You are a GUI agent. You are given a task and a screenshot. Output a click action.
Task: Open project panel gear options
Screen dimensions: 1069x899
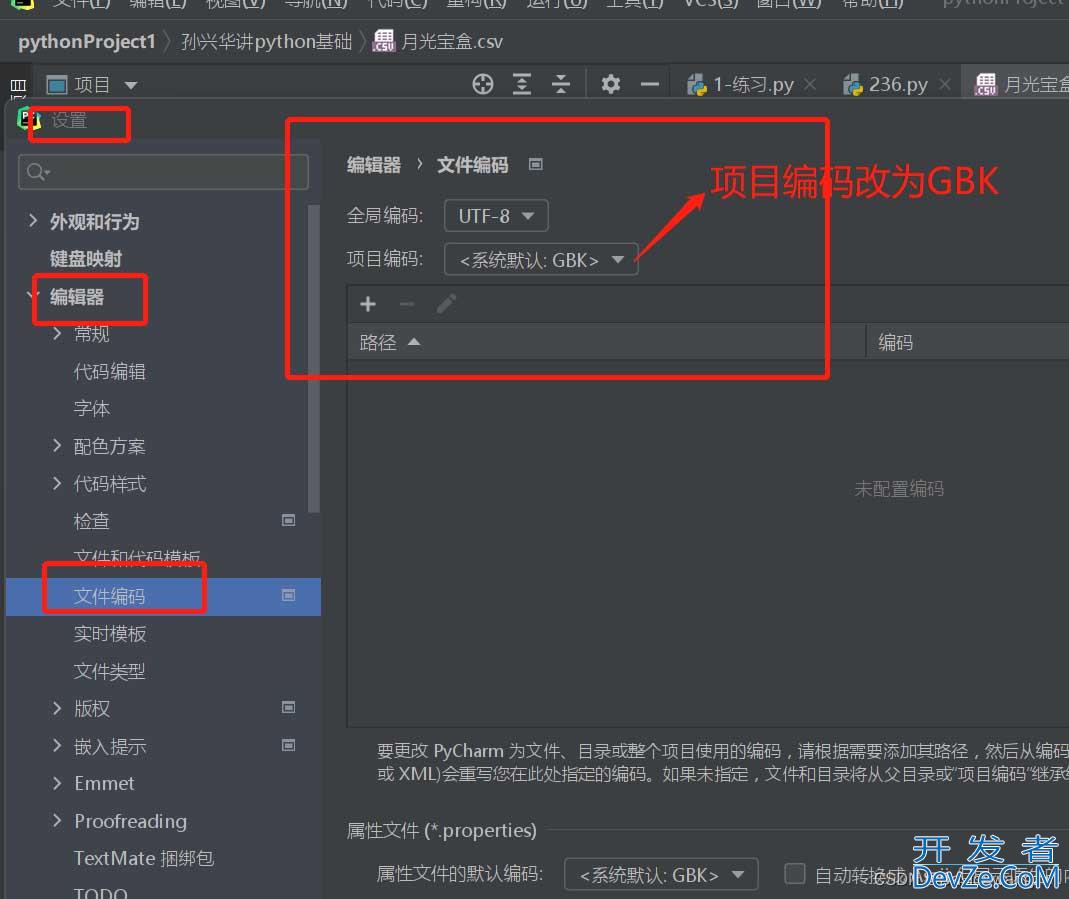coord(610,85)
